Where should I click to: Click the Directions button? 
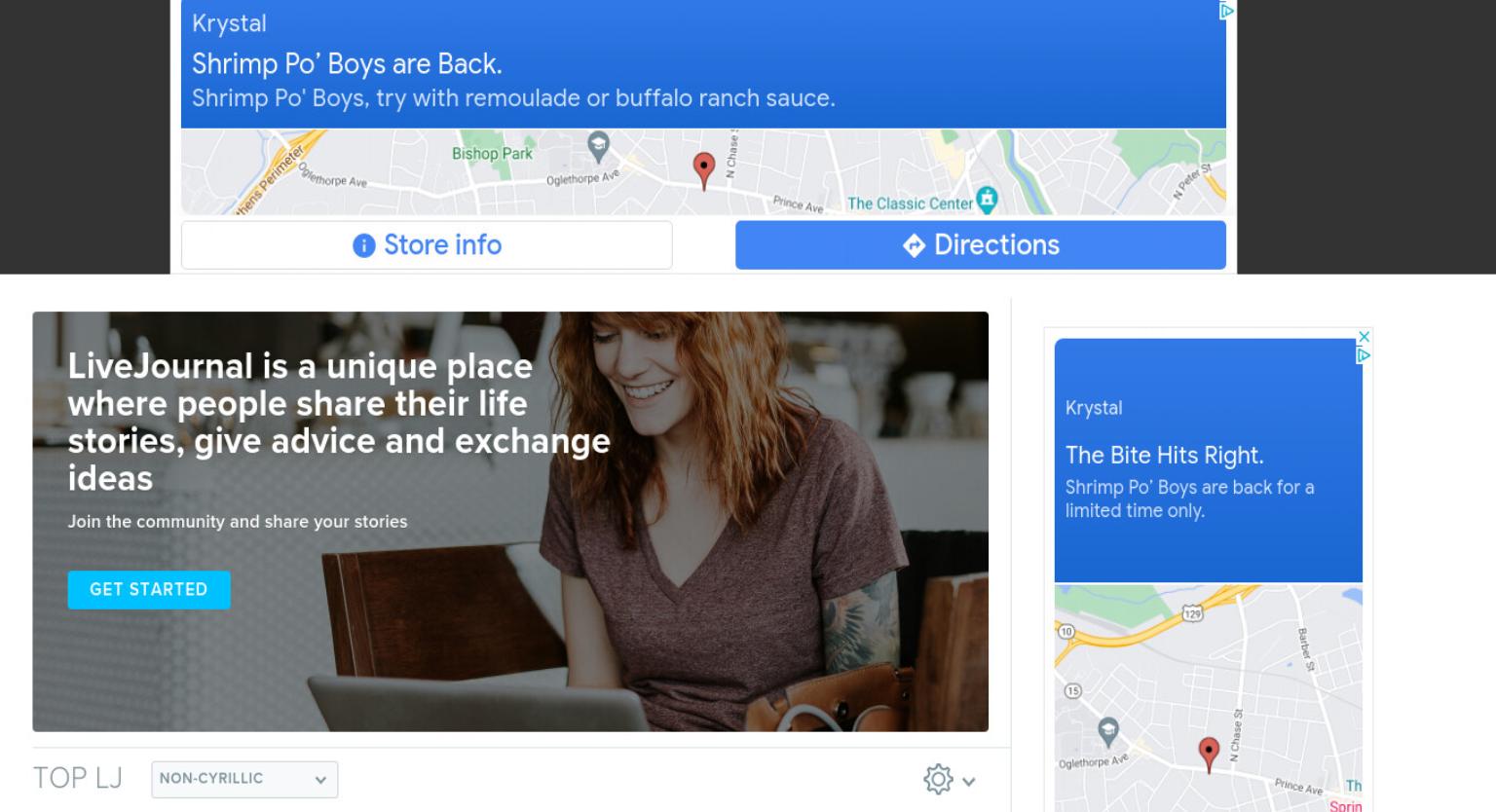pyautogui.click(x=981, y=244)
